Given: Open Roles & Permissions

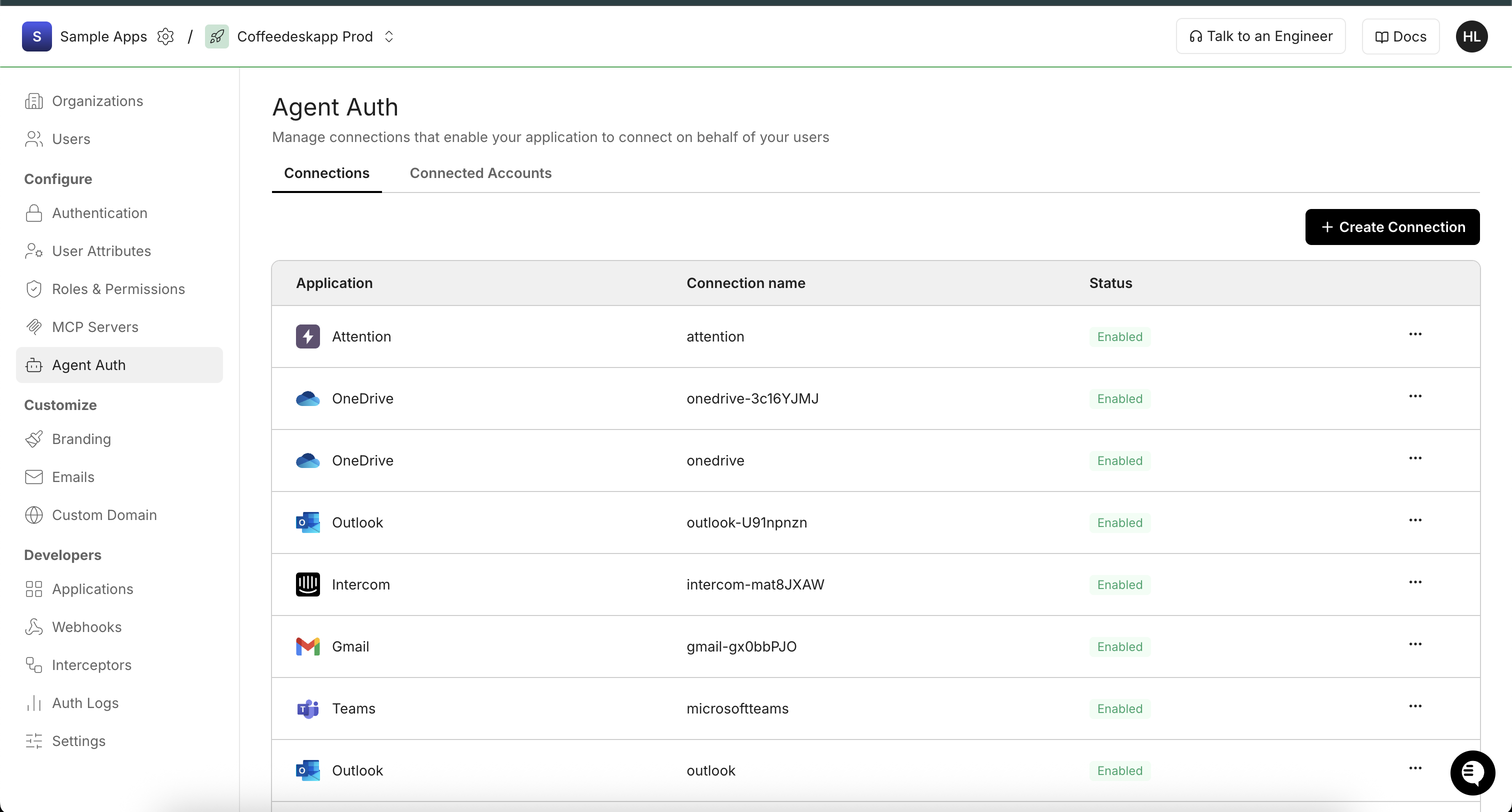Looking at the screenshot, I should pos(118,289).
